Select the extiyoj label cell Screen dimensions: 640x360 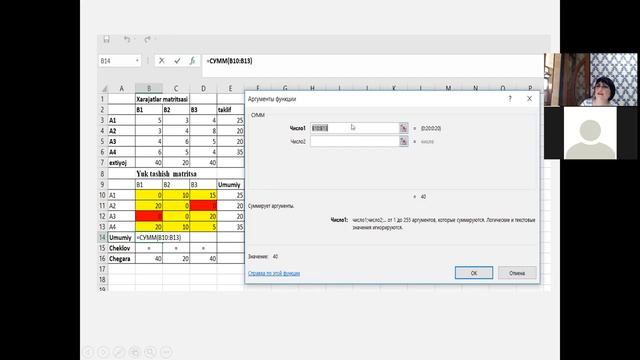[x=122, y=162]
